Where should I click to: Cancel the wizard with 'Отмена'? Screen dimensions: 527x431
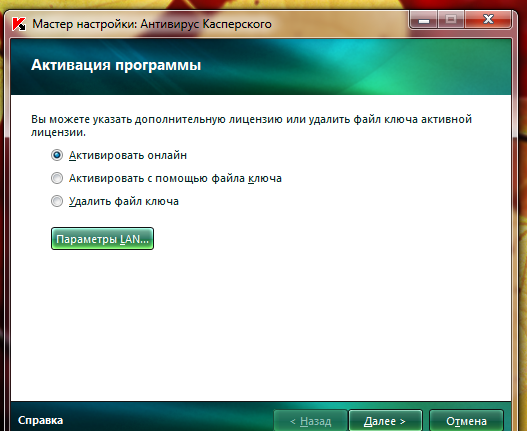[x=466, y=421]
